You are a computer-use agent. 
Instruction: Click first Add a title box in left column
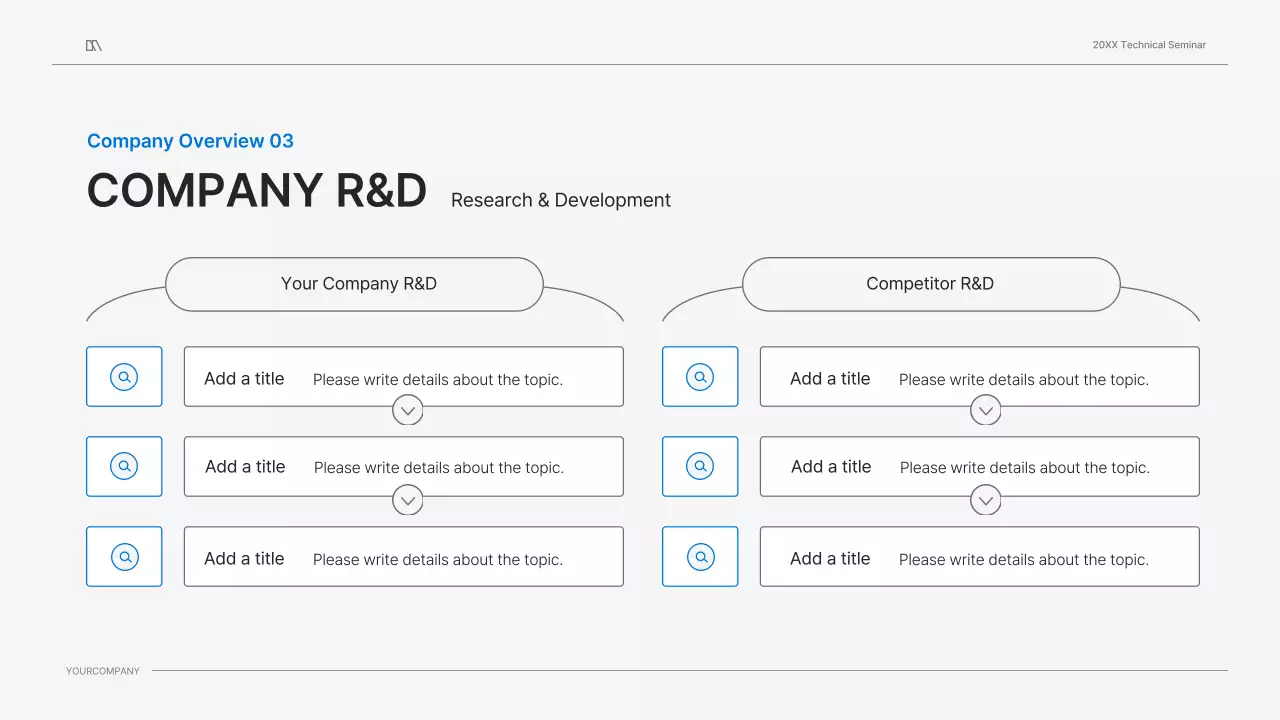click(403, 377)
